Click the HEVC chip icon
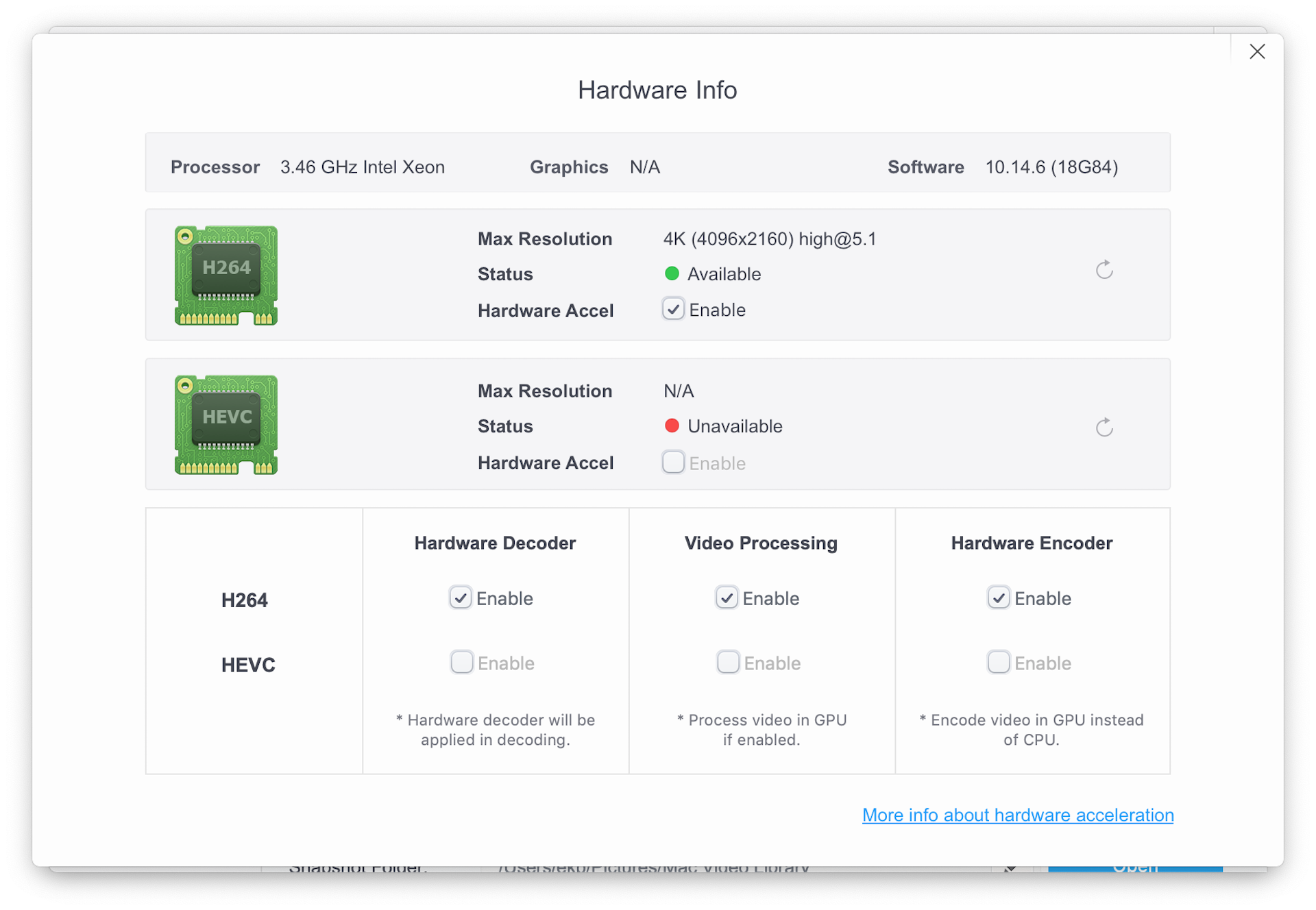The height and width of the screenshot is (910, 1316). tap(226, 424)
